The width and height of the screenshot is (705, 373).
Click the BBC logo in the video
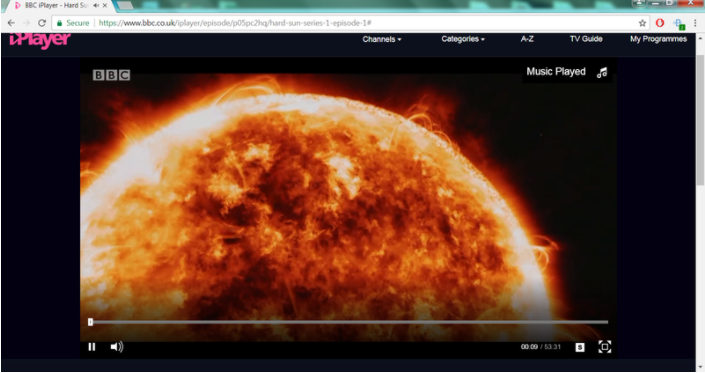click(x=112, y=75)
